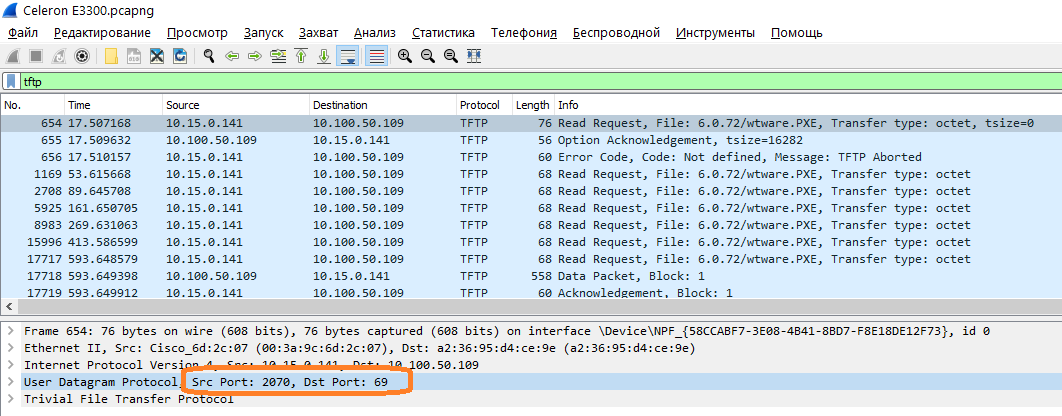Expand the Trivial File Transfer Protocol row

pyautogui.click(x=10, y=399)
